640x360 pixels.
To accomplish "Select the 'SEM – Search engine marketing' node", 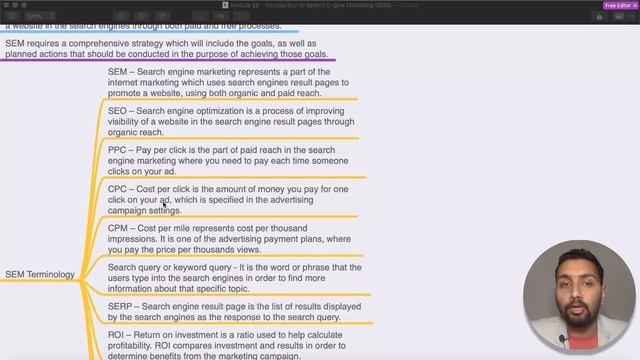I will (x=228, y=82).
